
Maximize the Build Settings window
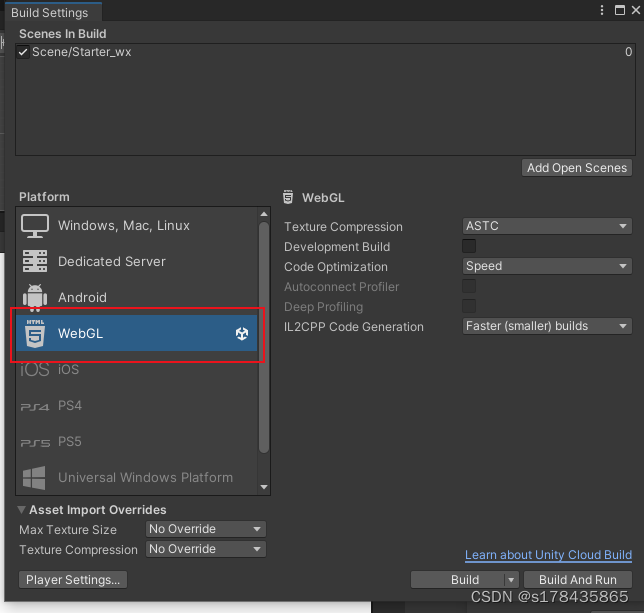pyautogui.click(x=620, y=10)
